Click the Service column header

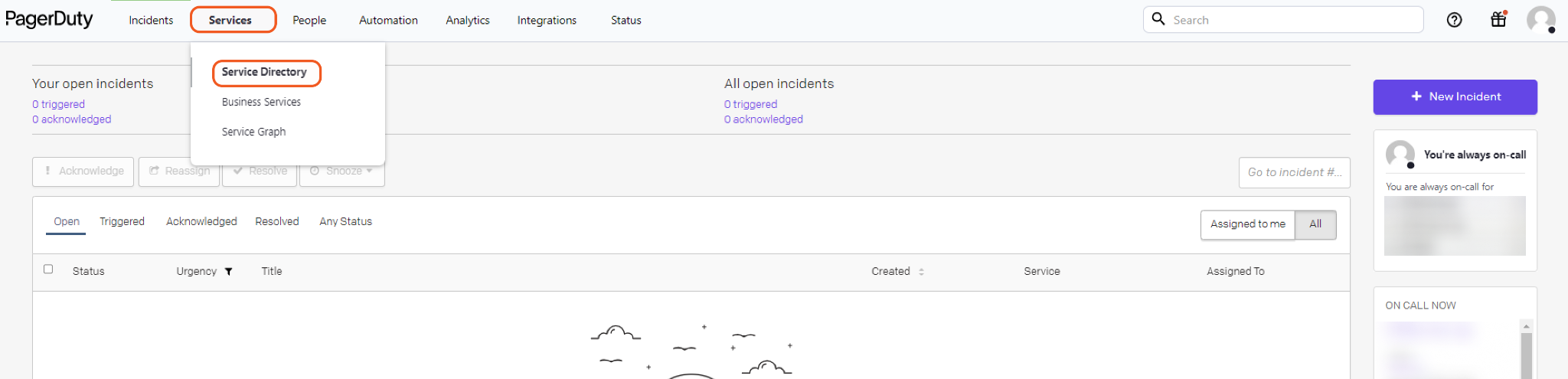click(x=1042, y=271)
